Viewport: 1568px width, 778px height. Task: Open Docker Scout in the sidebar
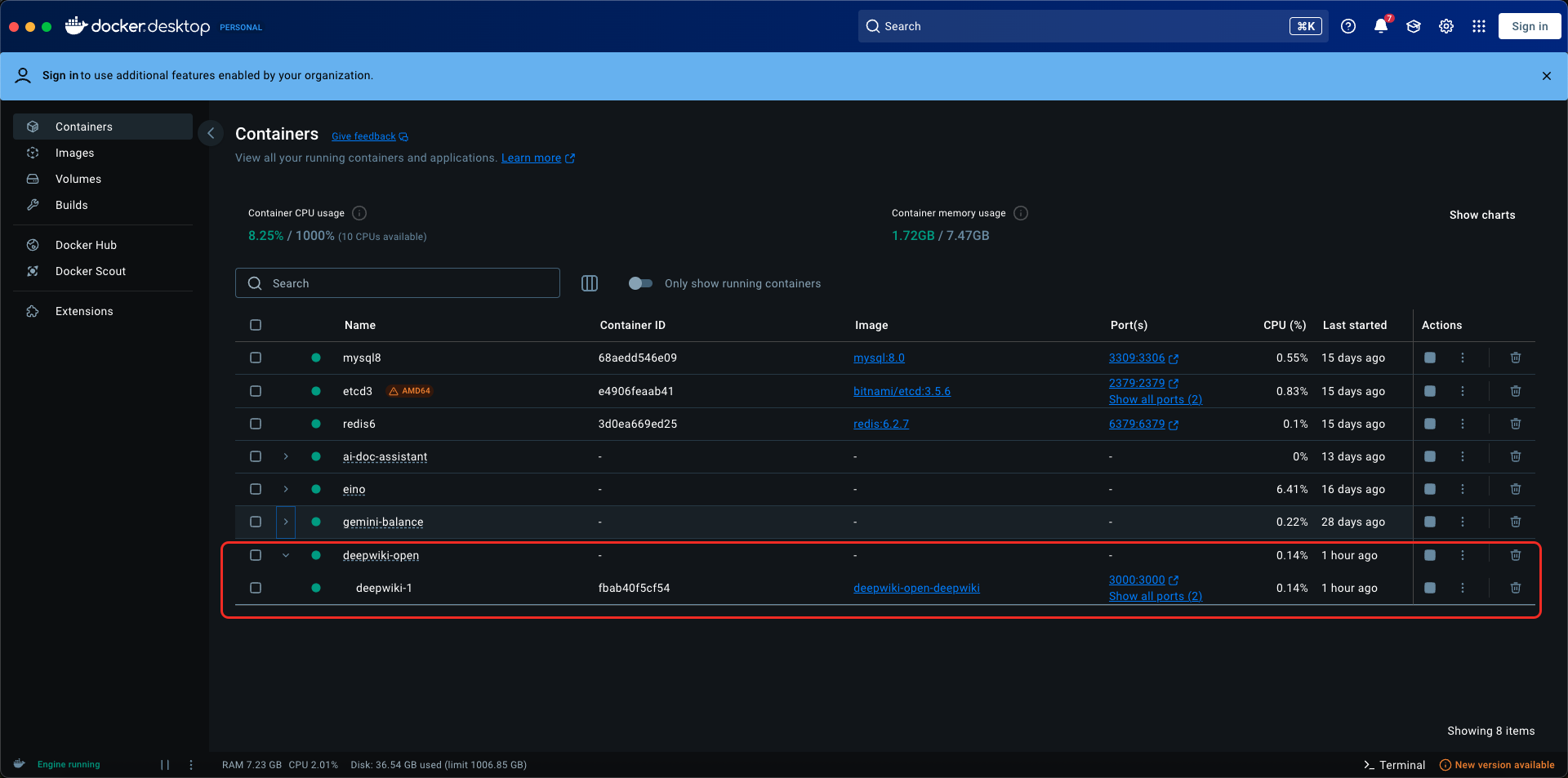pyautogui.click(x=103, y=271)
